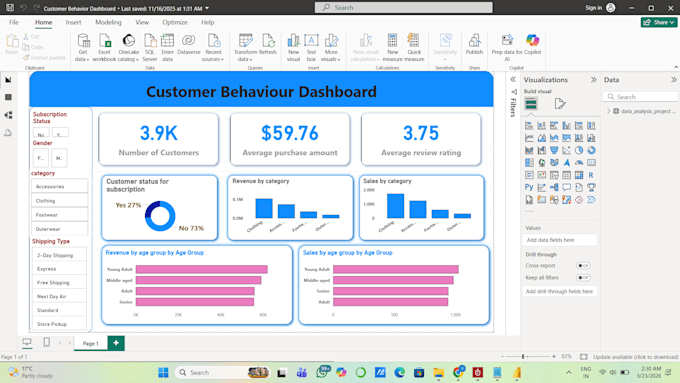Switch to mobile layout view
The width and height of the screenshot is (680, 383).
(x=46, y=343)
